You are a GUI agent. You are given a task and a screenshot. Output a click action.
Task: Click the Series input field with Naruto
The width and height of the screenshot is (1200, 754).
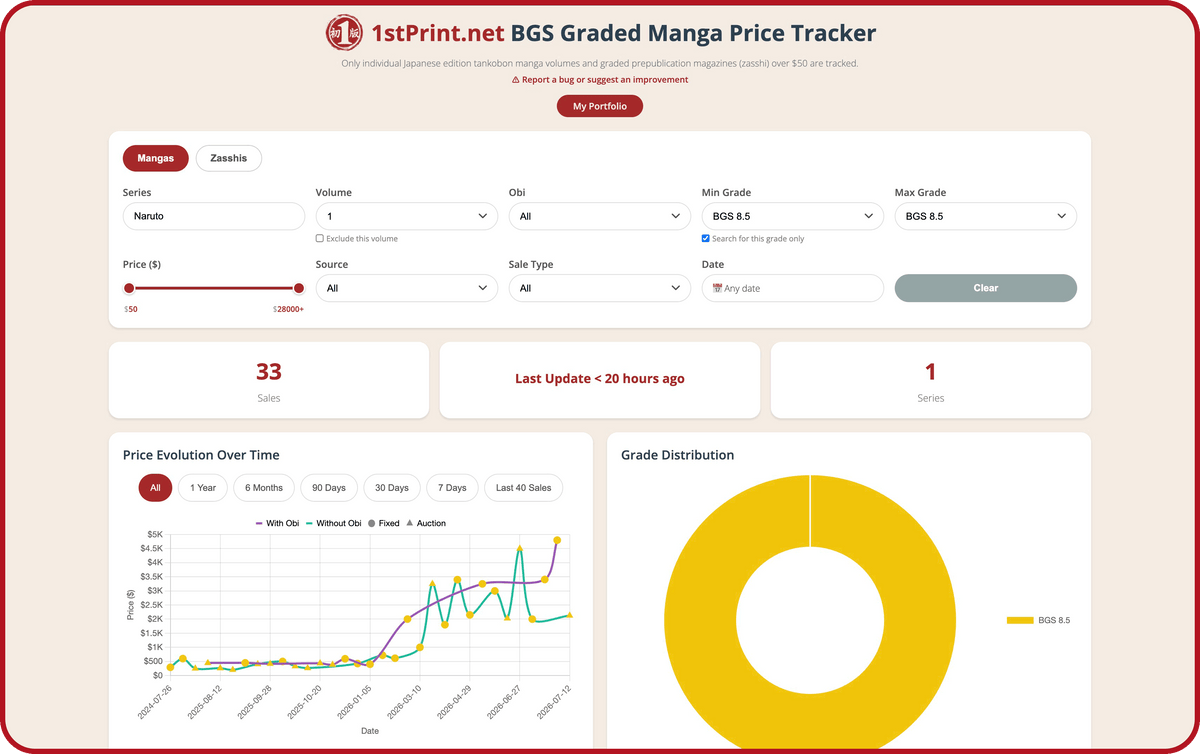click(x=213, y=216)
